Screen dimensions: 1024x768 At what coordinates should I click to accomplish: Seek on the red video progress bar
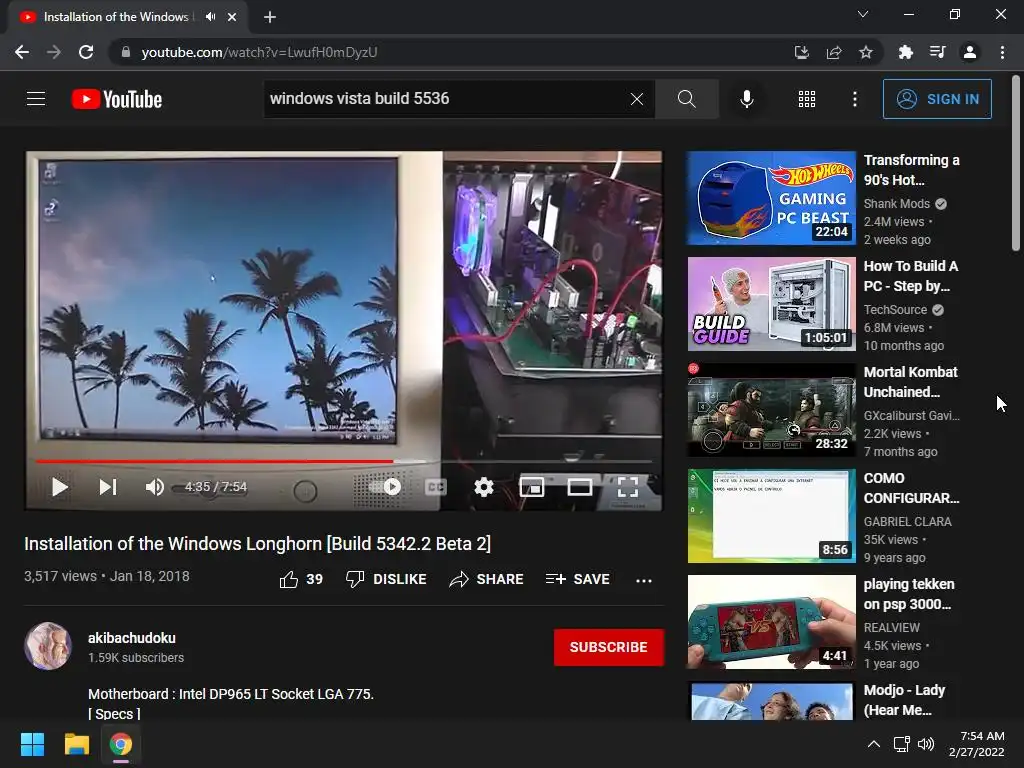[x=344, y=461]
